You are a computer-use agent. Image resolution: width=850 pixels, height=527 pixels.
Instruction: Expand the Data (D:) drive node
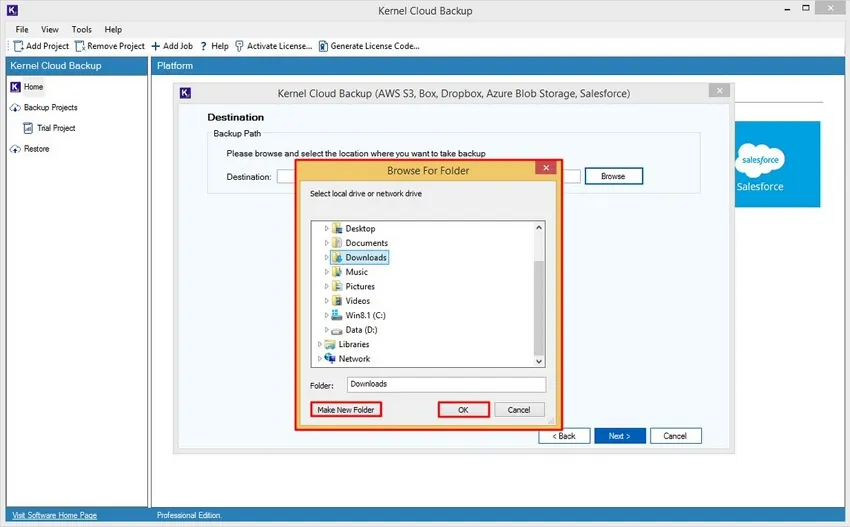pyautogui.click(x=326, y=330)
